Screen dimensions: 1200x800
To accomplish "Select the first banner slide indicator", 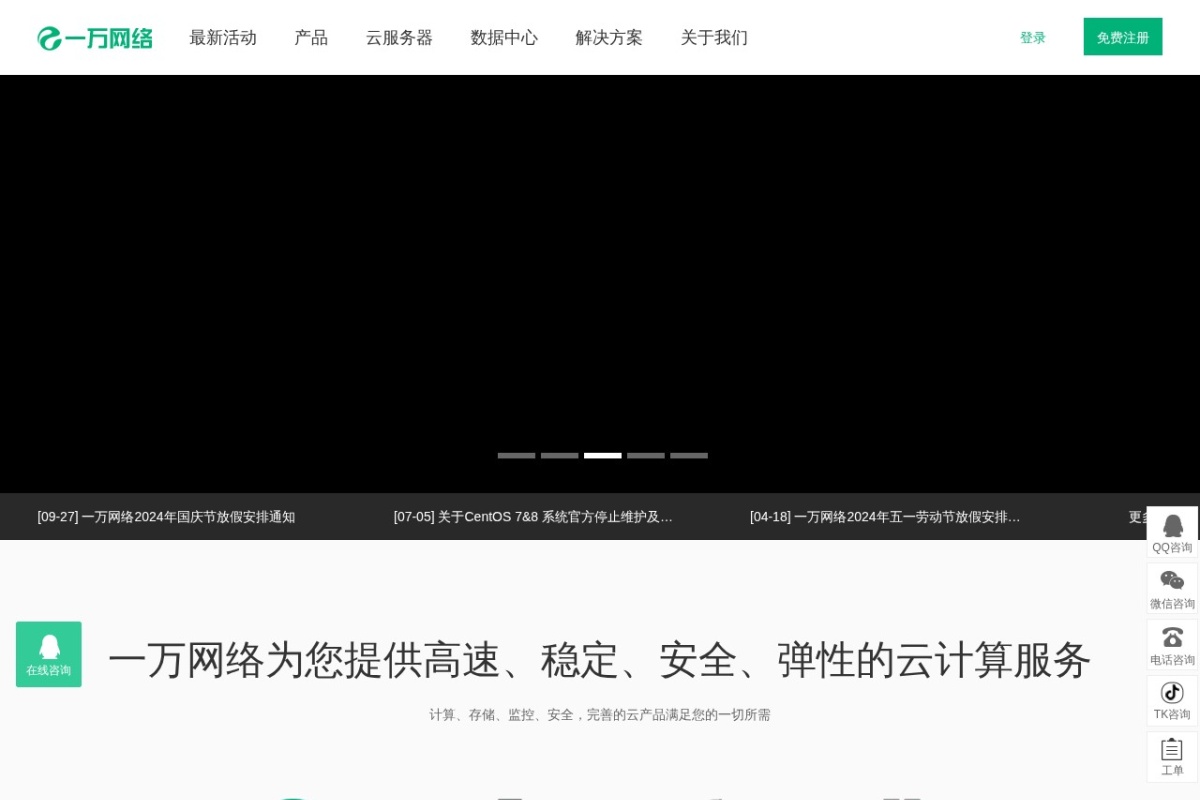I will [517, 455].
